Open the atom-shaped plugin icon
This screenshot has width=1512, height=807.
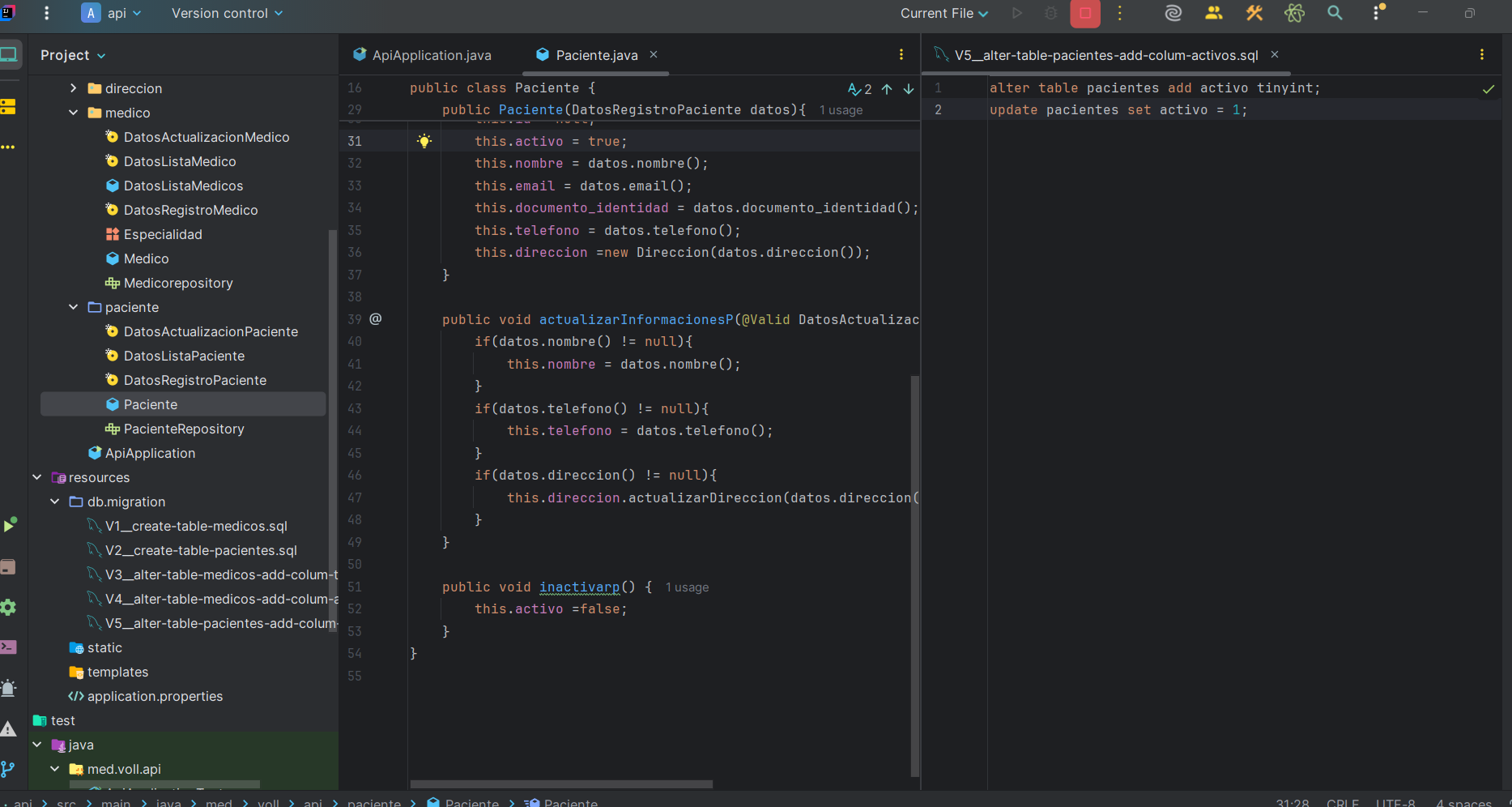1294,13
